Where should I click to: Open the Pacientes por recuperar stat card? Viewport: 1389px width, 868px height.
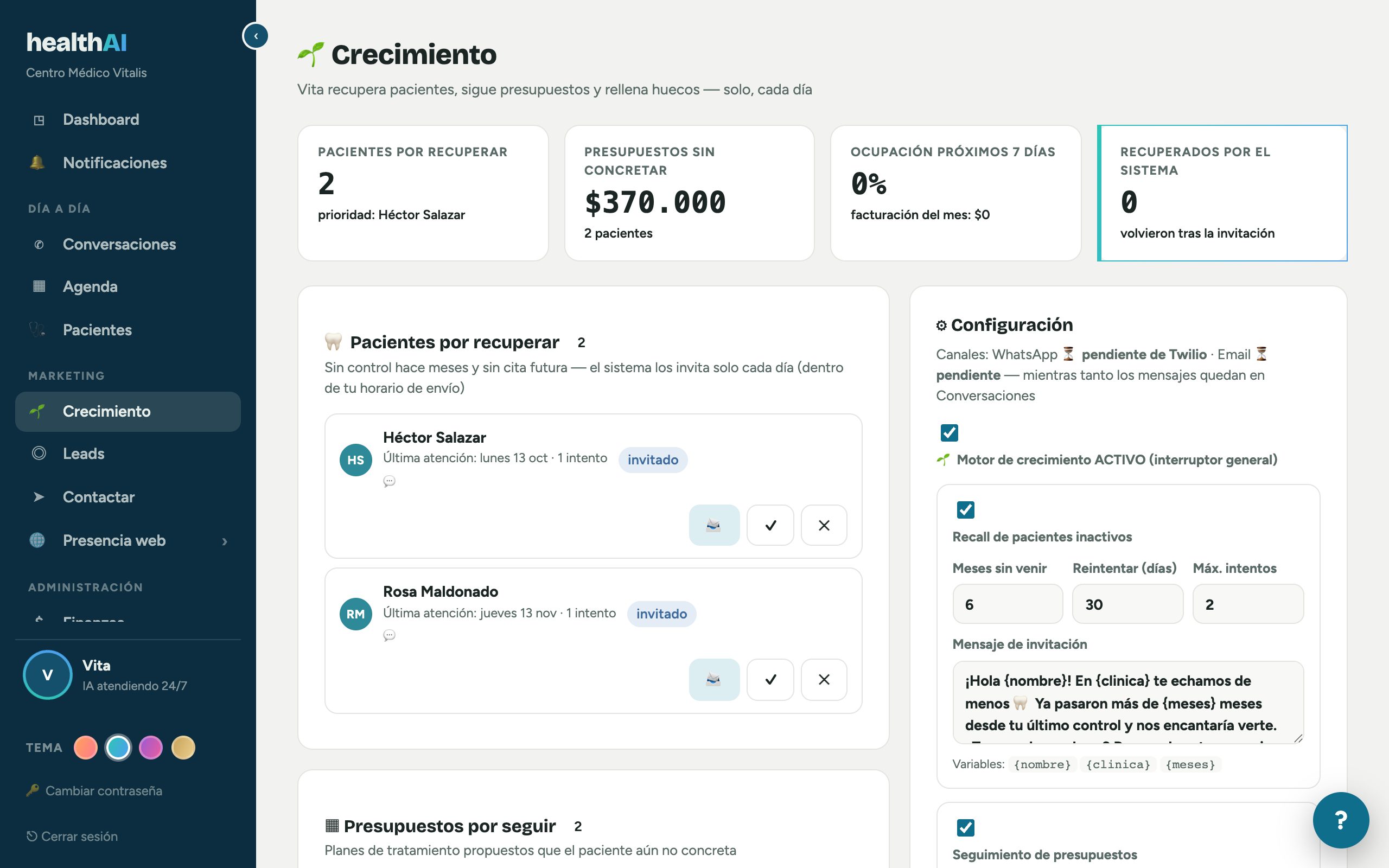tap(423, 193)
